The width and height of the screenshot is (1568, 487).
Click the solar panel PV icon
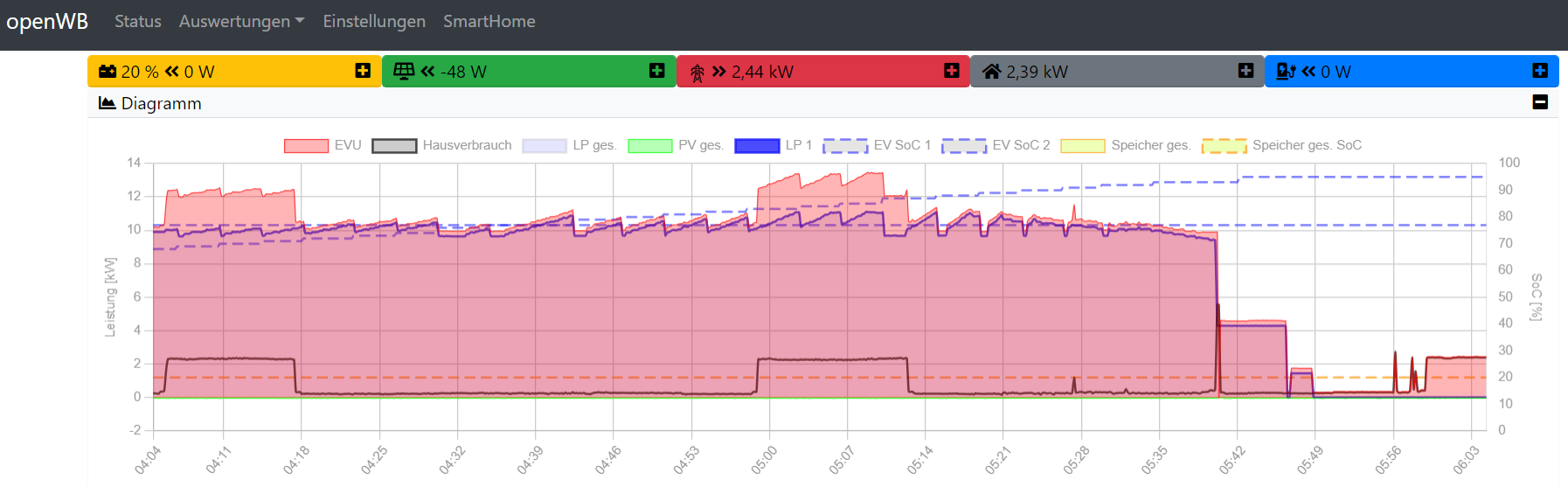pyautogui.click(x=403, y=72)
